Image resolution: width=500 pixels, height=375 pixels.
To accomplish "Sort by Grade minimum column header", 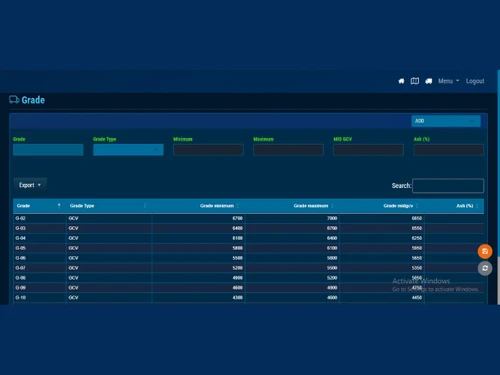I will pos(198,206).
